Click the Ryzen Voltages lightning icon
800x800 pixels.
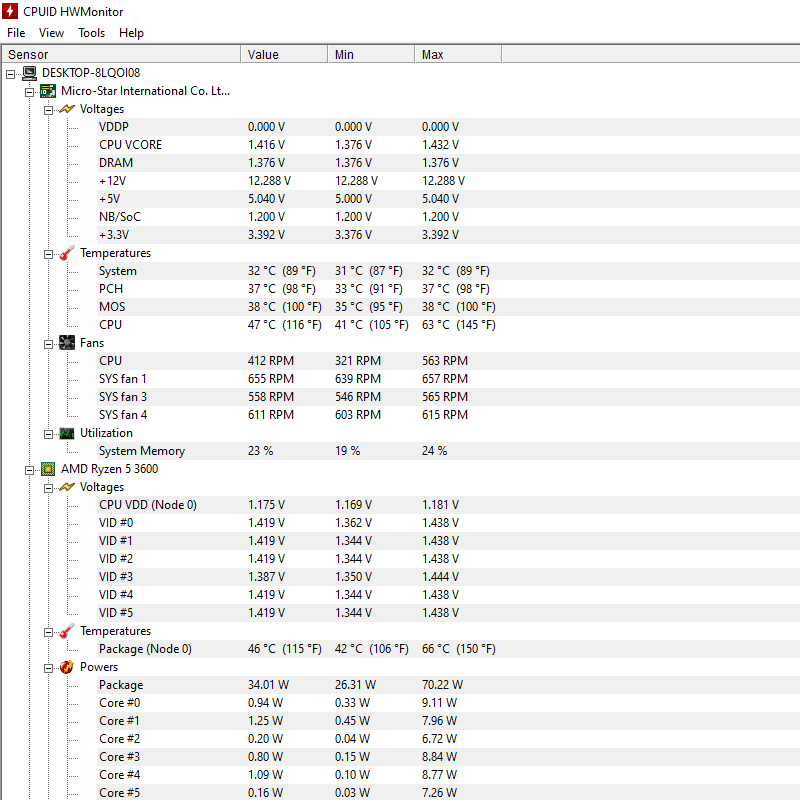[67, 487]
